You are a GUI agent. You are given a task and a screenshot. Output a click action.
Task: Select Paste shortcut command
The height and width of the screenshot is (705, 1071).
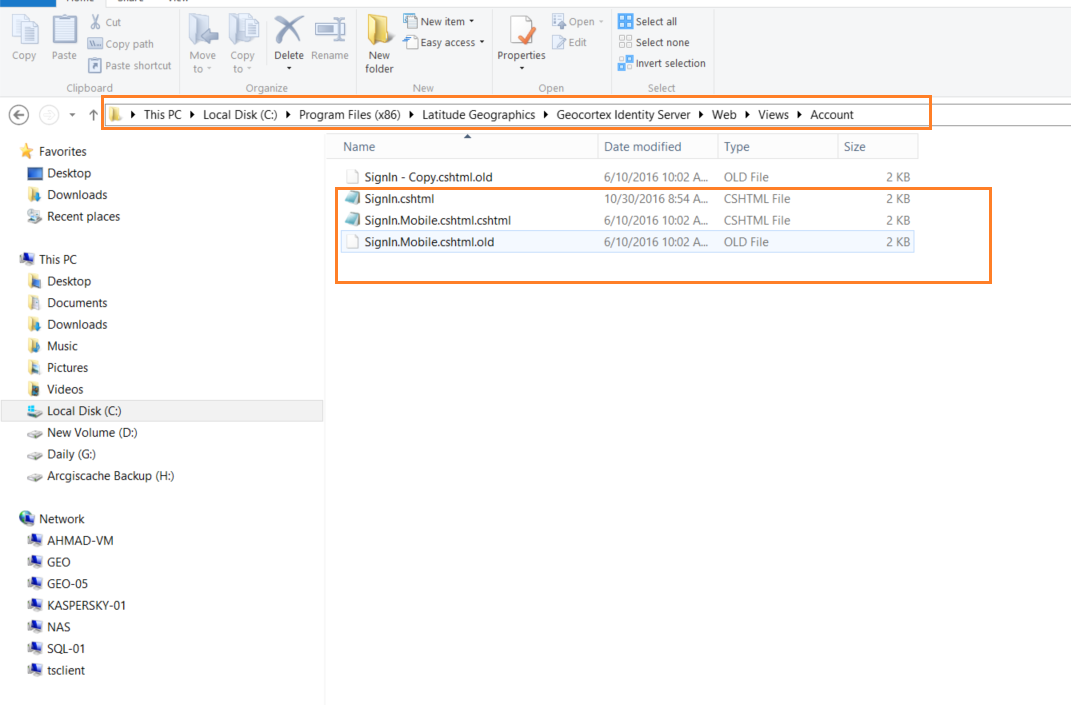[130, 66]
